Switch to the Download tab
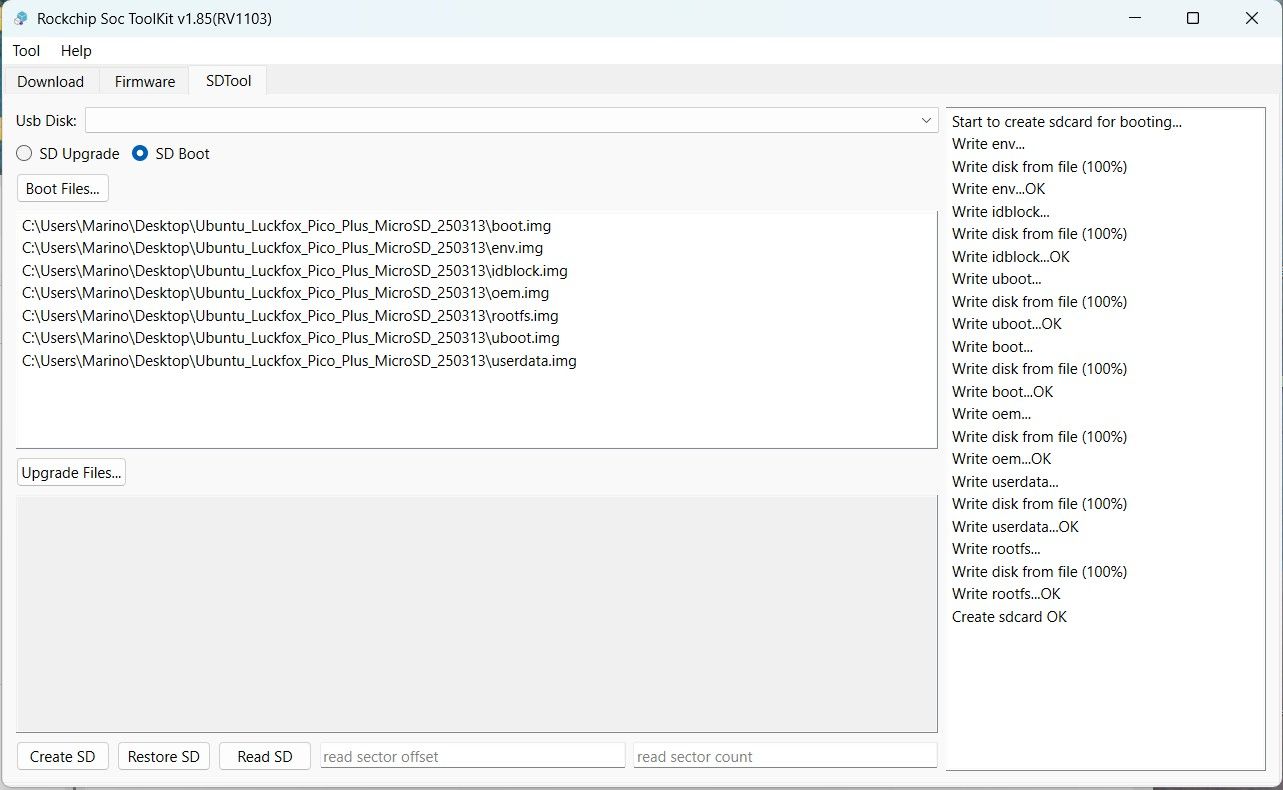The image size is (1283, 790). (50, 81)
